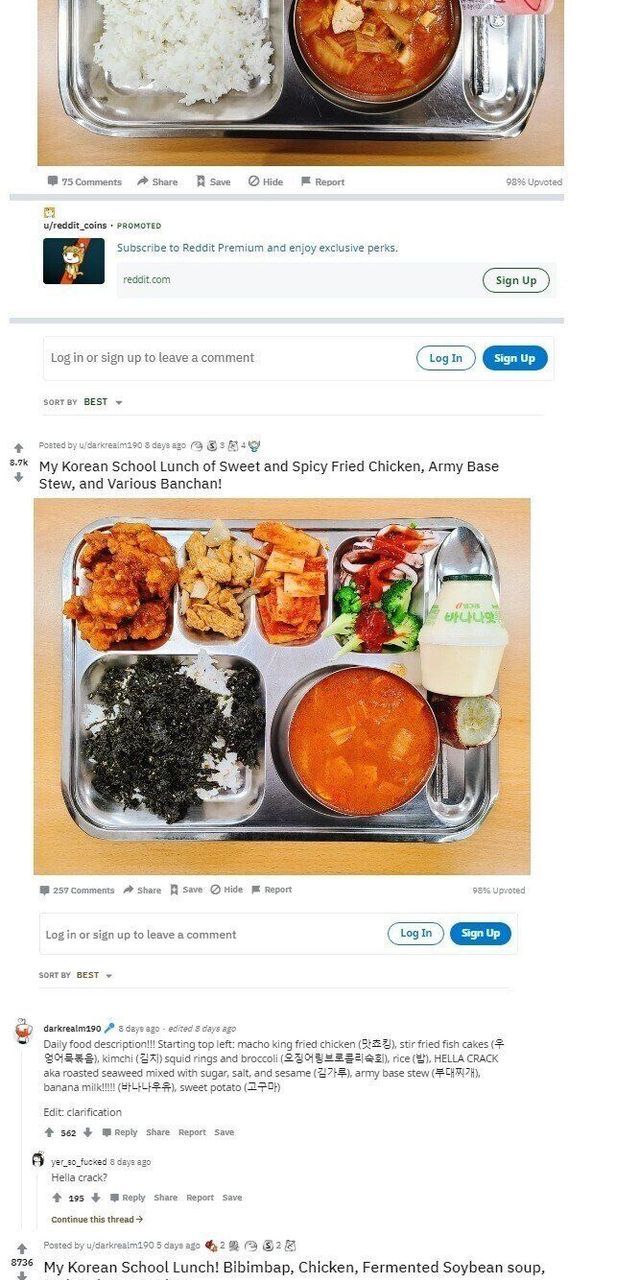Downvote the Sweet and Spicy Fried Chicken post
Image resolution: width=640 pixels, height=1280 pixels.
pos(18,478)
